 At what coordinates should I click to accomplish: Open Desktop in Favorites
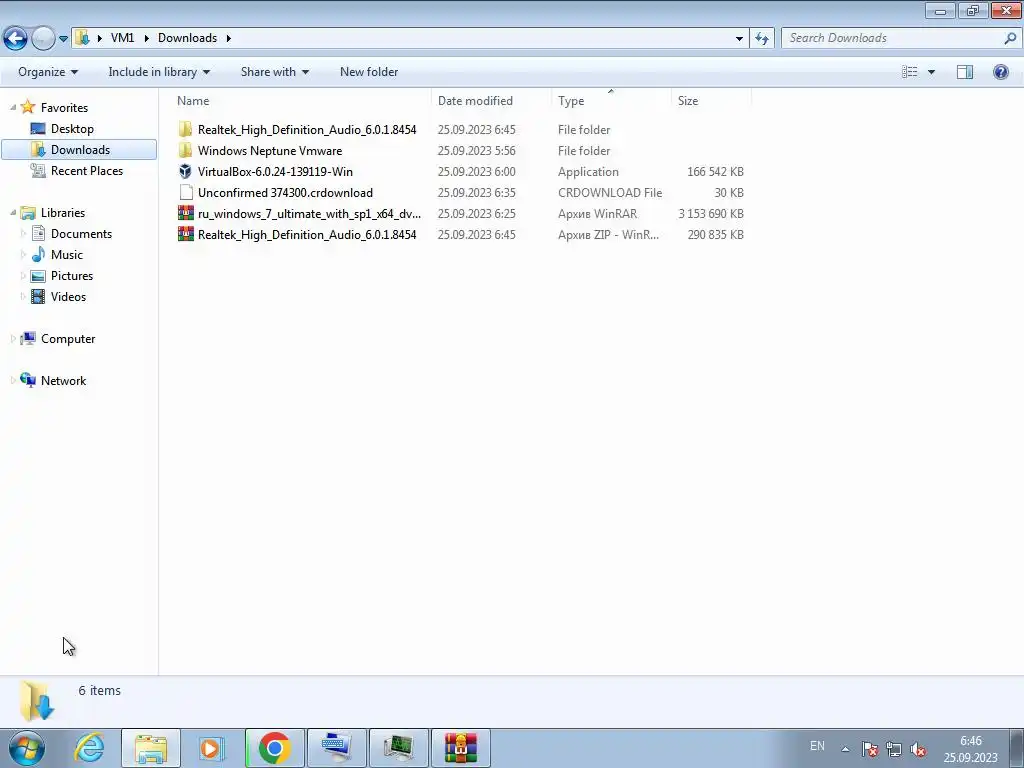pos(72,129)
